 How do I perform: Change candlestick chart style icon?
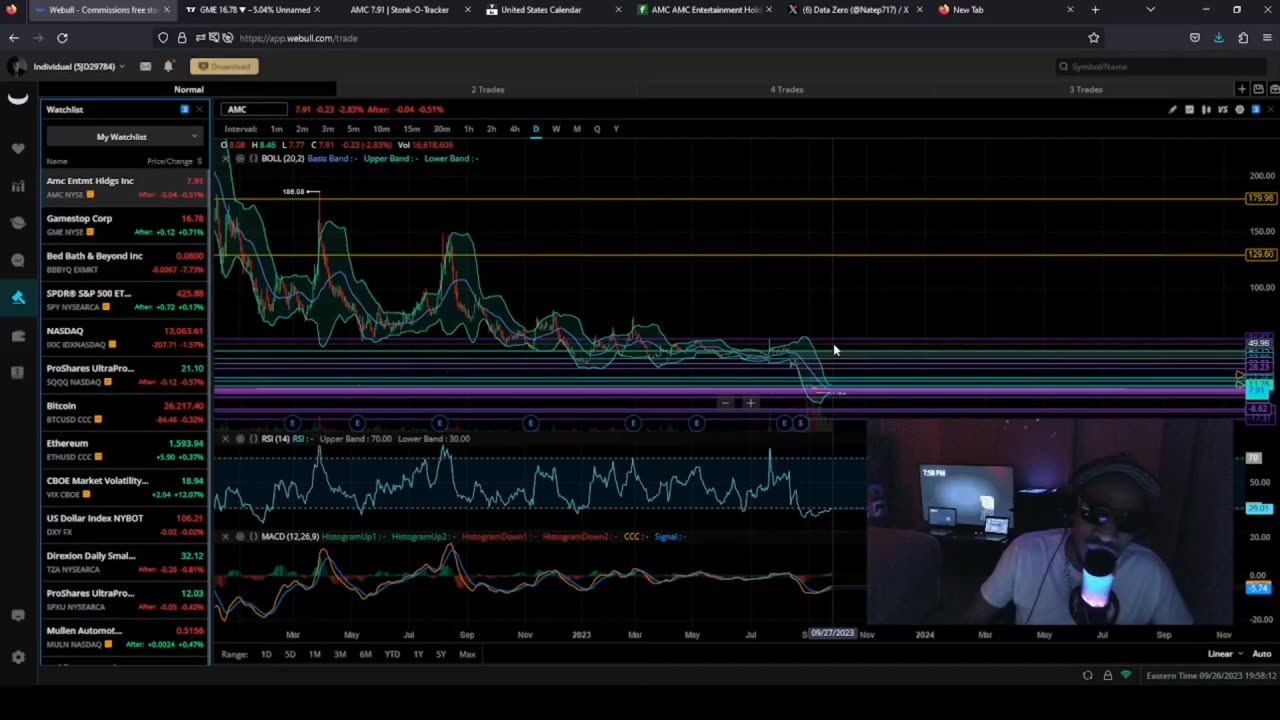coord(1206,109)
